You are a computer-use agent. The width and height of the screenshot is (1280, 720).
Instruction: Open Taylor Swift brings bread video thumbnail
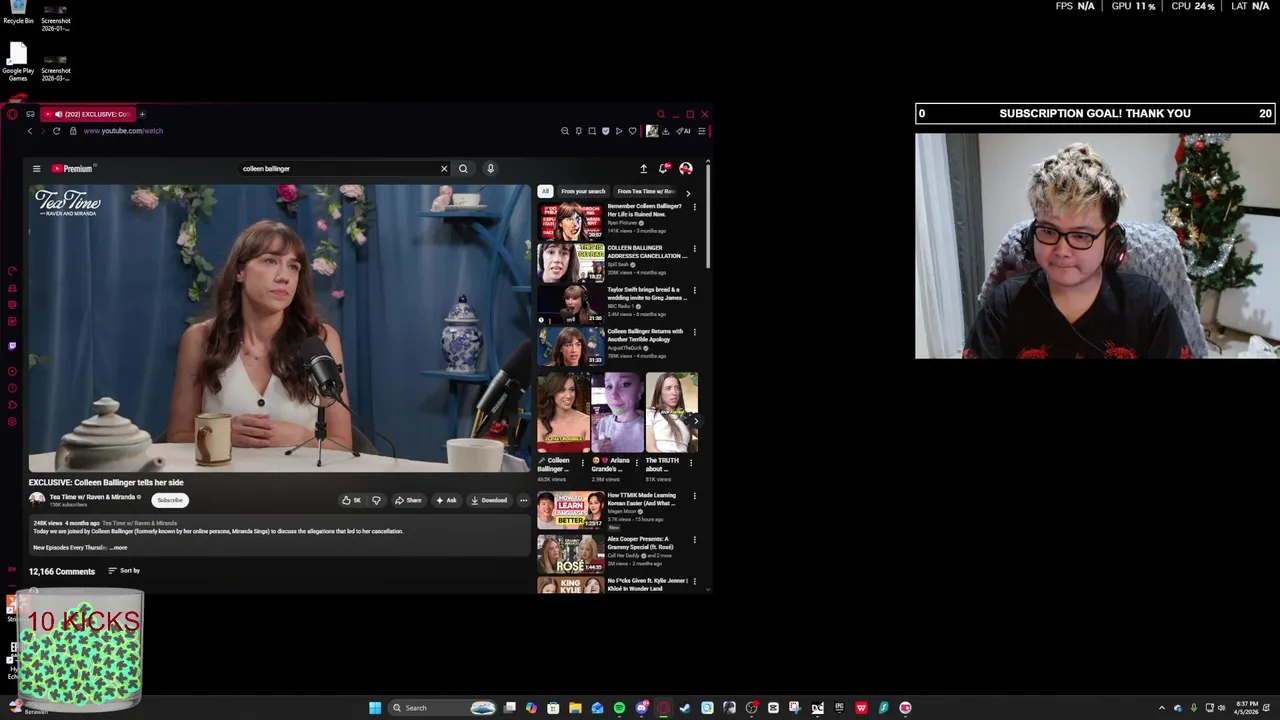[571, 305]
